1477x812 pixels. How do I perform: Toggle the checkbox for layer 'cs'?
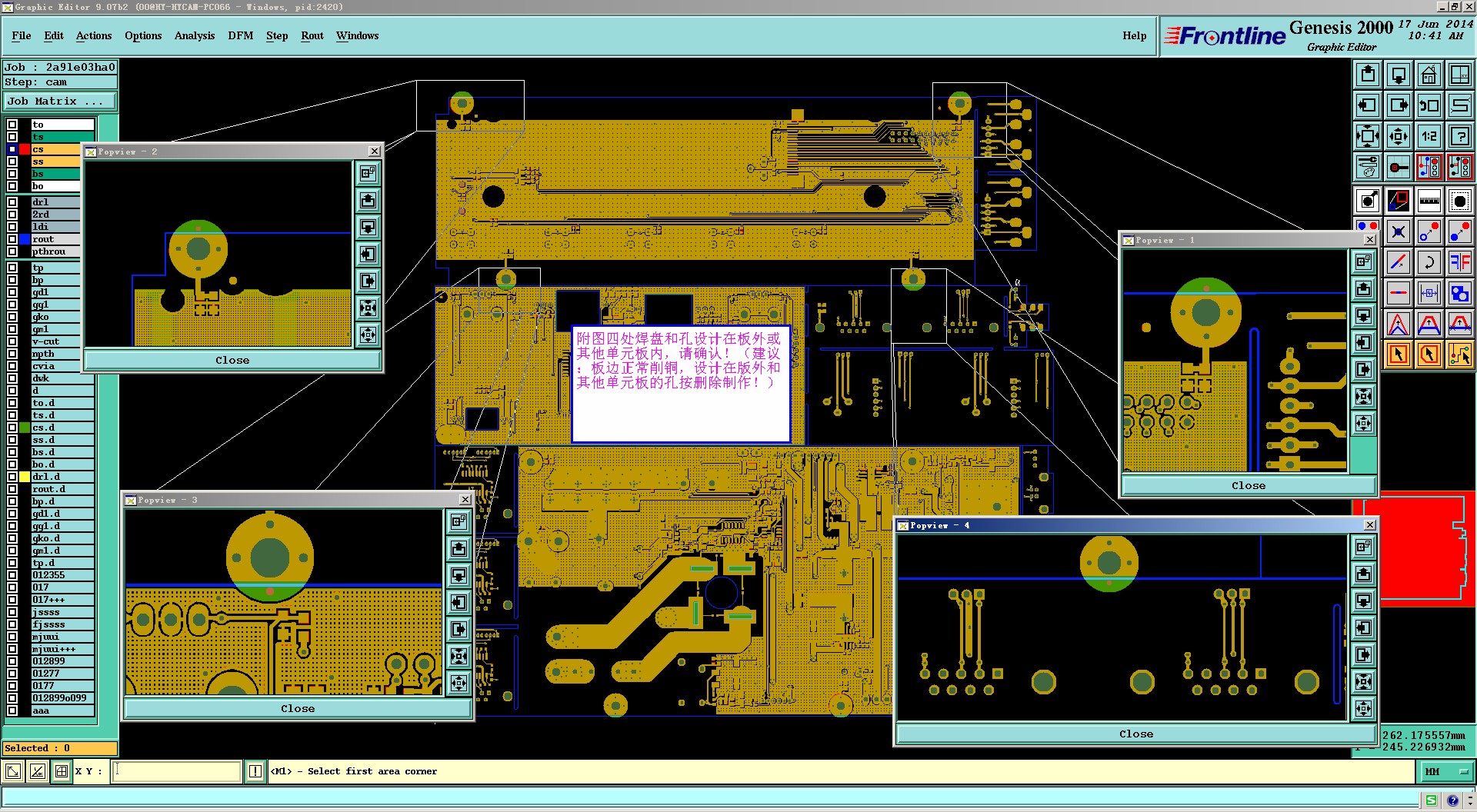tap(12, 149)
